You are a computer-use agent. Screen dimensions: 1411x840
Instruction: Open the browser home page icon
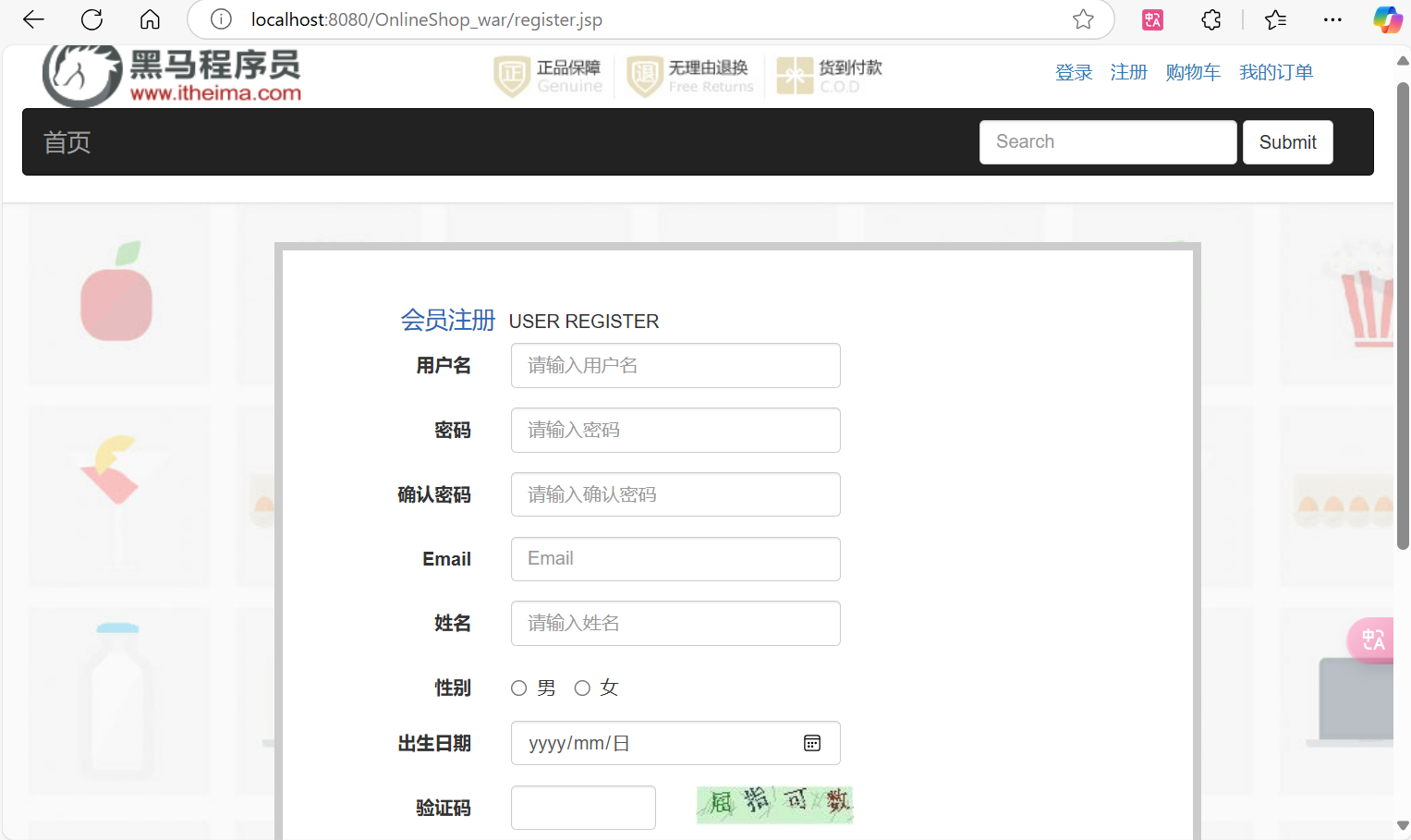pos(150,19)
